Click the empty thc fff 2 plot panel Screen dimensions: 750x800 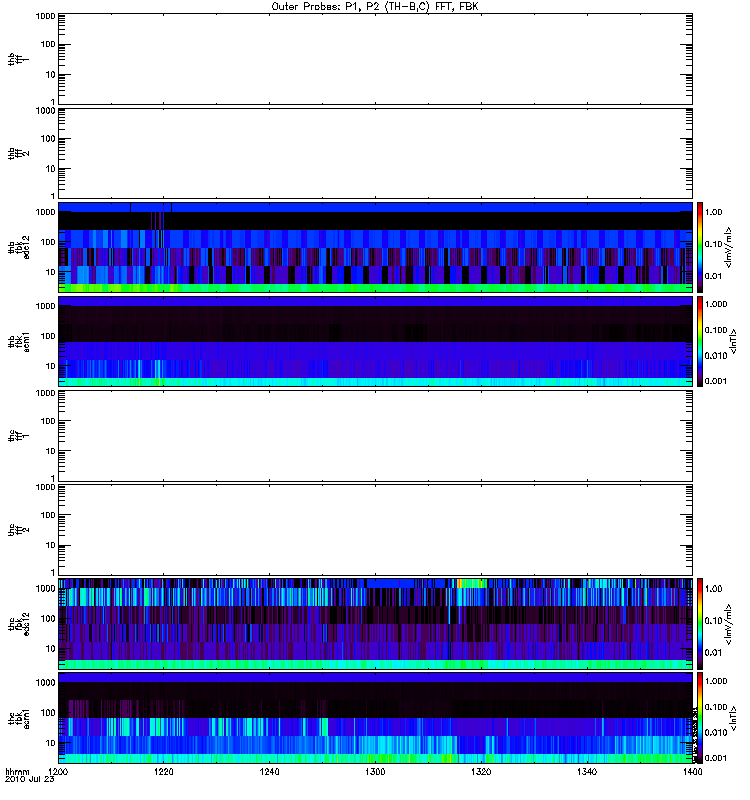tap(375, 531)
